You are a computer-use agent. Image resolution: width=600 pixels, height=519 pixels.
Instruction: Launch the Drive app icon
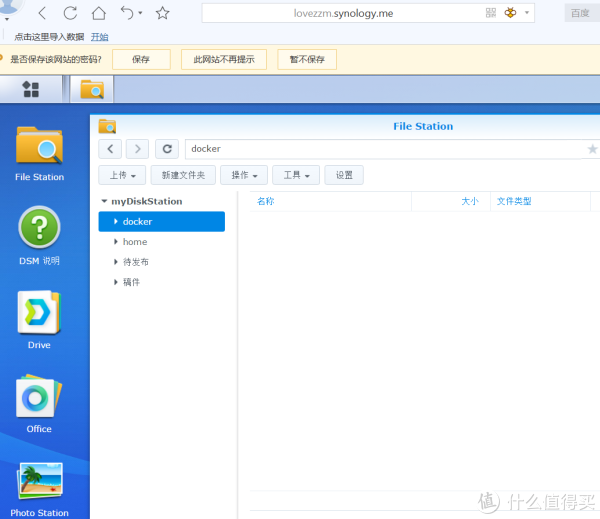pyautogui.click(x=39, y=317)
